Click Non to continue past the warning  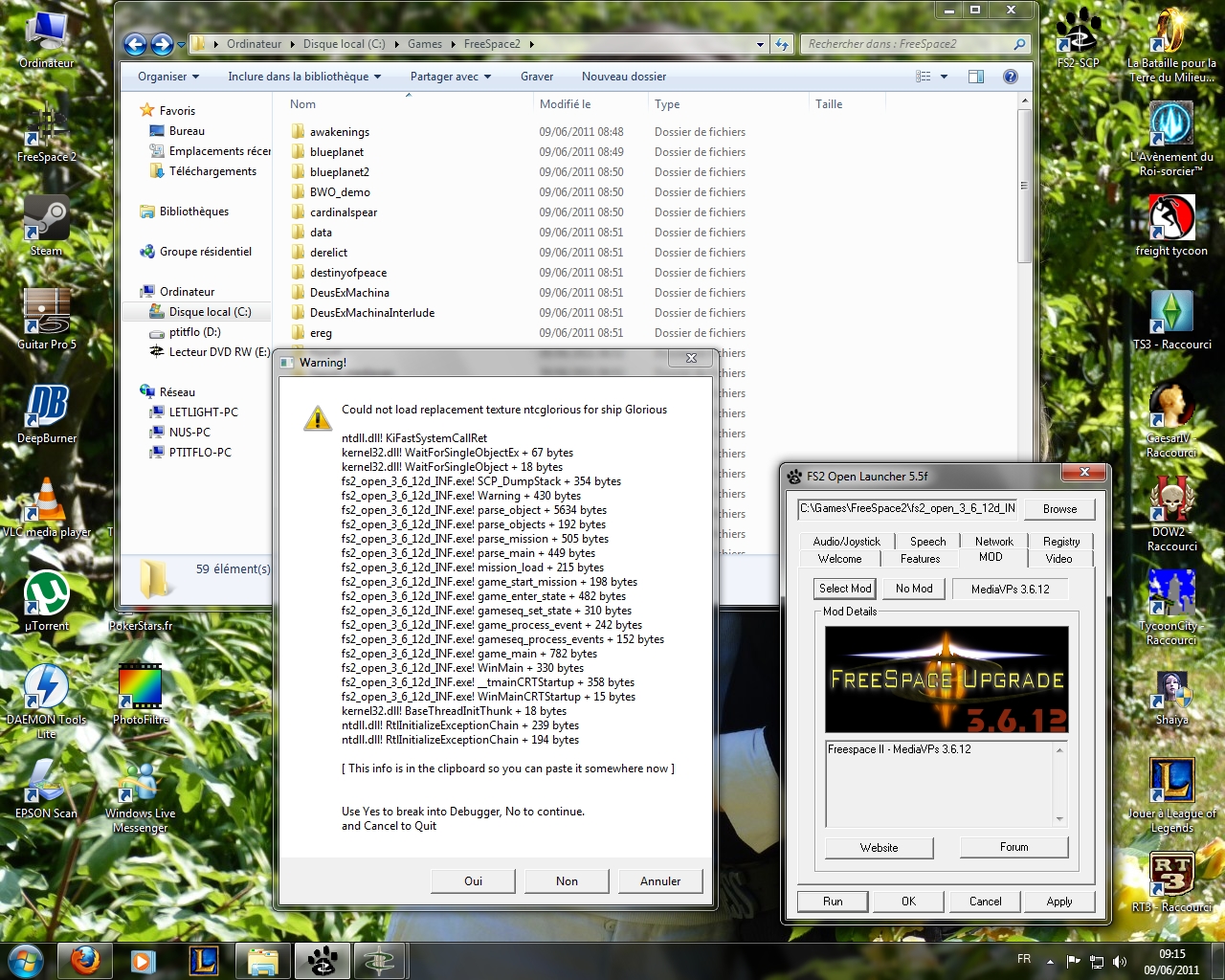[567, 881]
